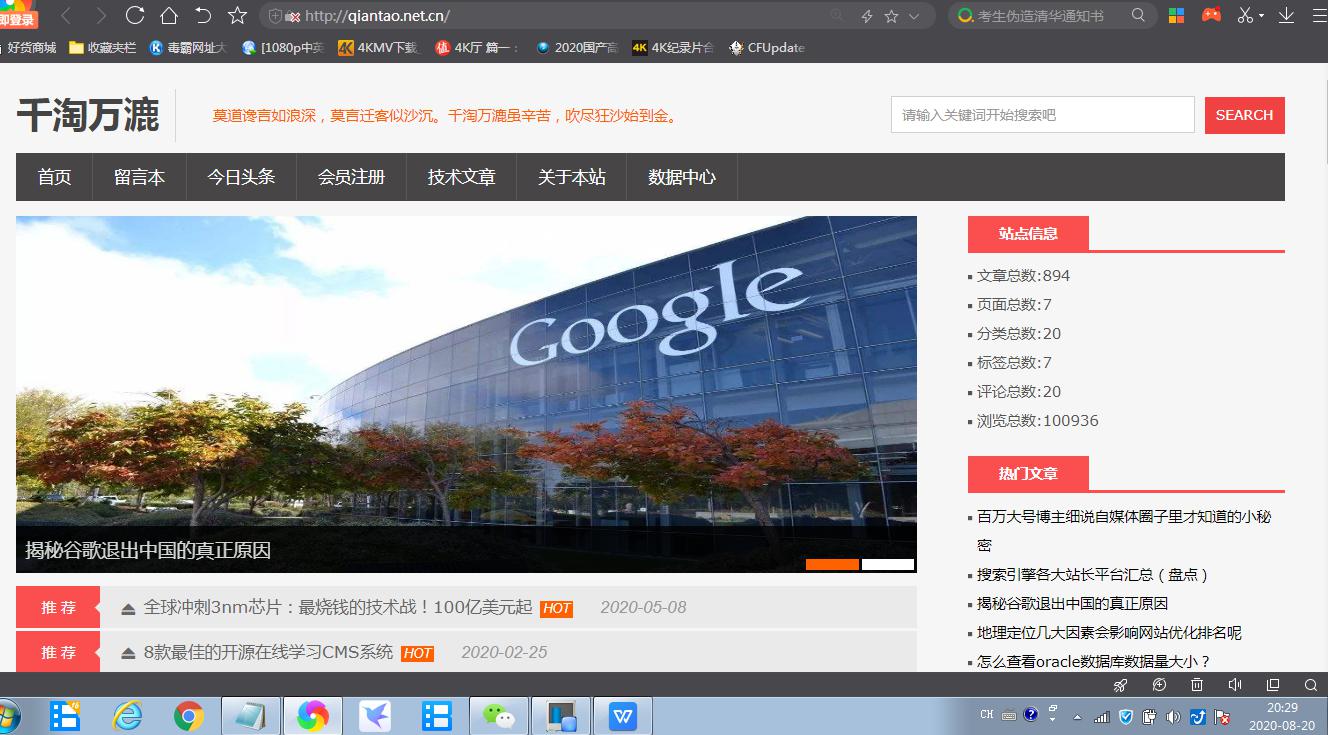Click the rocket accelerator icon in status bar
1328x735 pixels.
tap(1121, 685)
